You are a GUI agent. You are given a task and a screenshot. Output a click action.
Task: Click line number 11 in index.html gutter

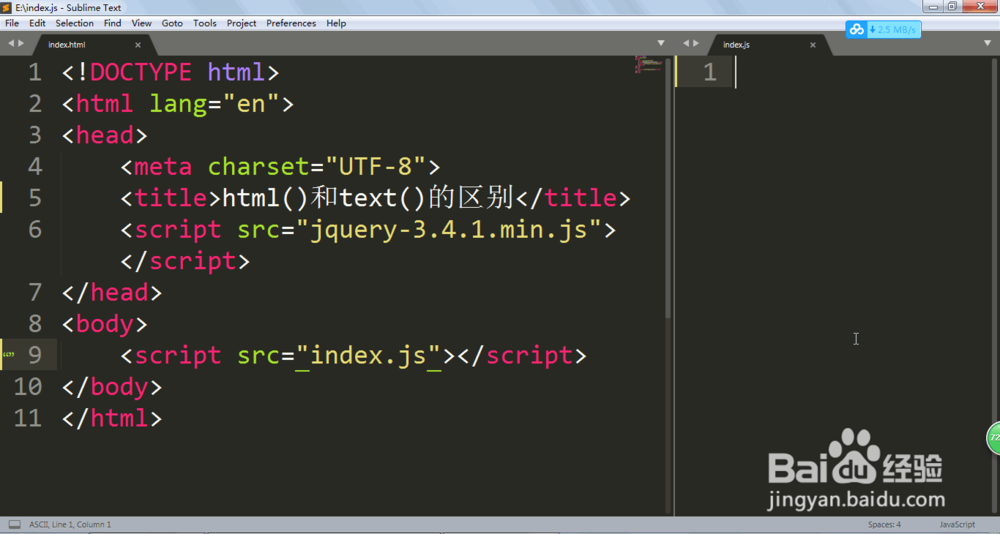pos(28,418)
